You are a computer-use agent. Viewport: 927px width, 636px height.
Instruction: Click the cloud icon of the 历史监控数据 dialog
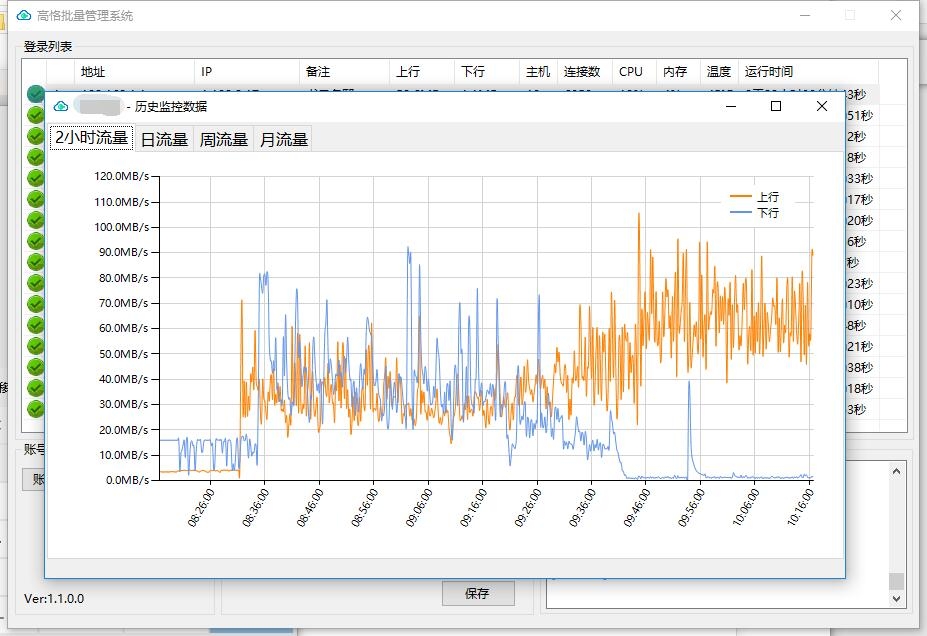[x=61, y=106]
